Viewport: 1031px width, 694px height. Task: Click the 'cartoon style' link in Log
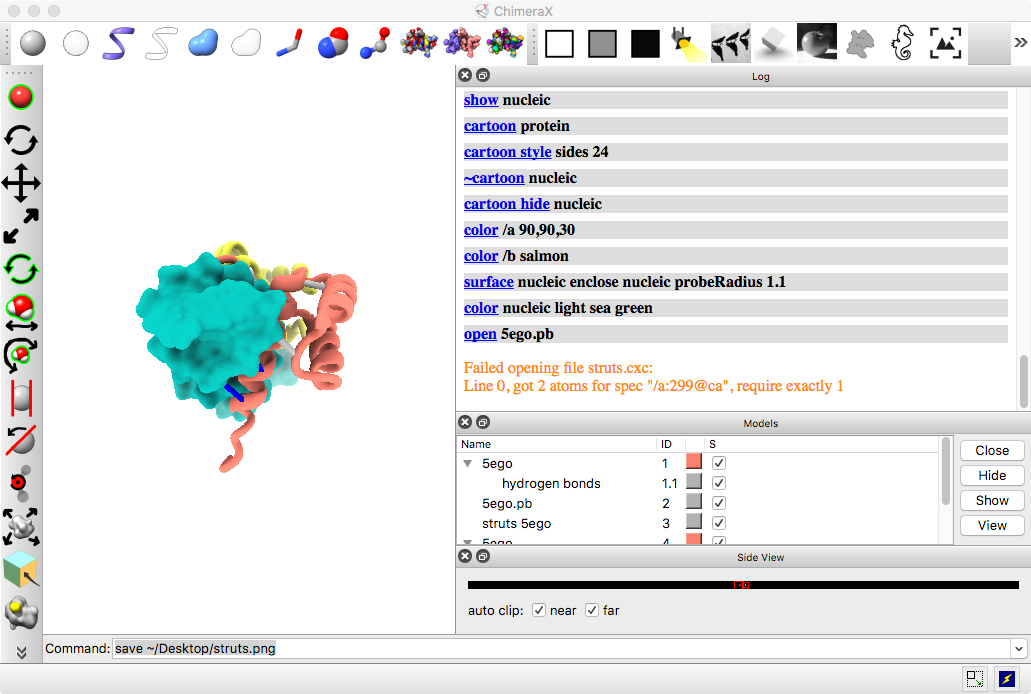[507, 152]
